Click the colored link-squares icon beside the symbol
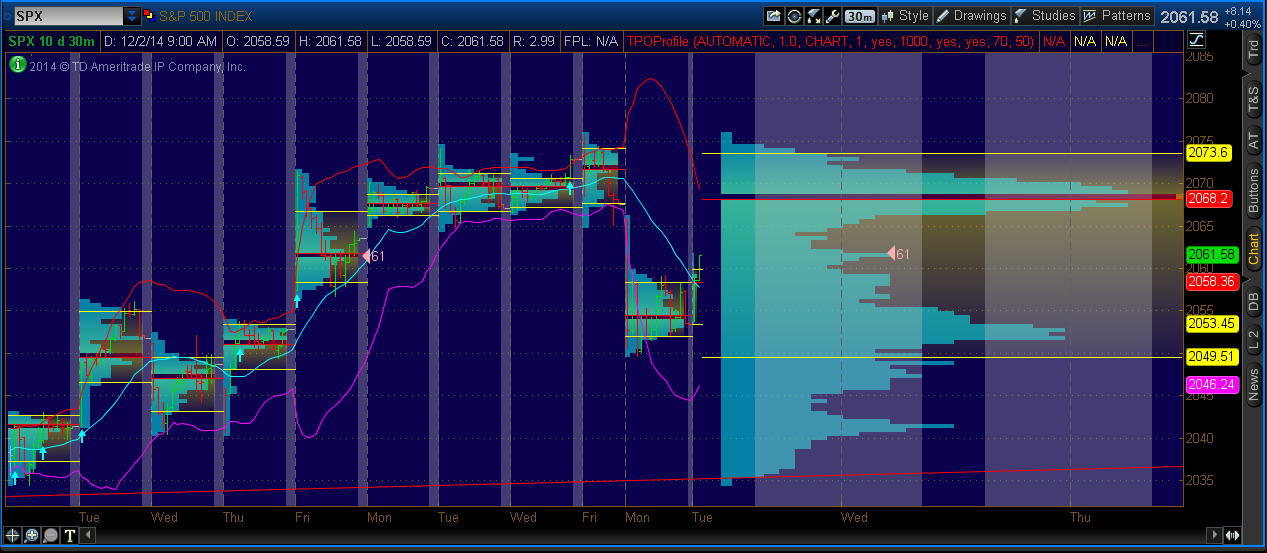Screen dimensions: 1267x553 (150, 16)
